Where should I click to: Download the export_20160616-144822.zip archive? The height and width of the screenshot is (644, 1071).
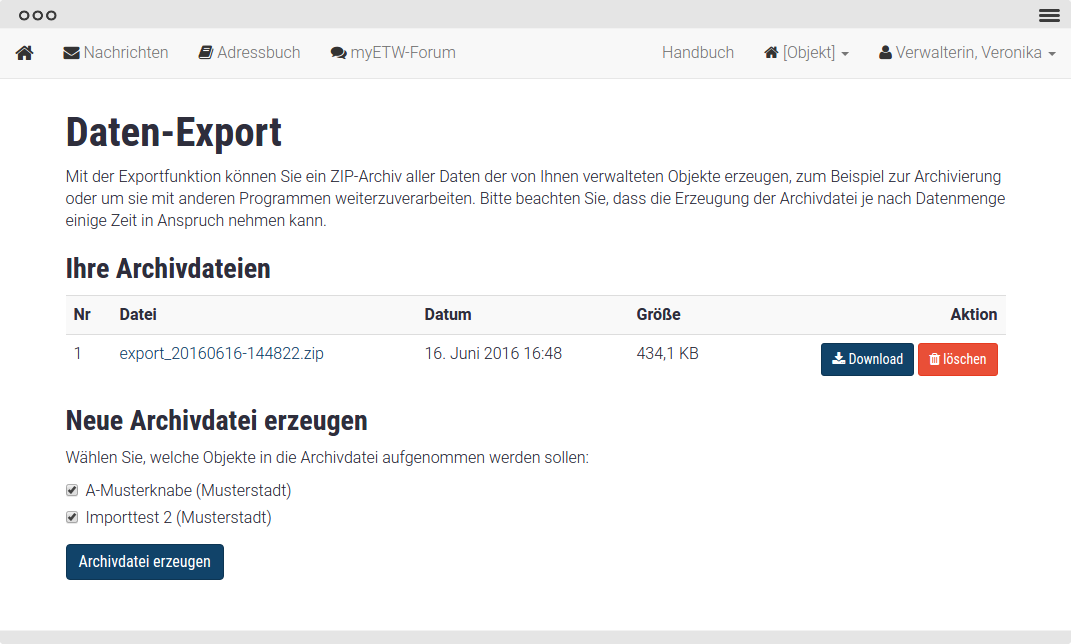coord(867,360)
